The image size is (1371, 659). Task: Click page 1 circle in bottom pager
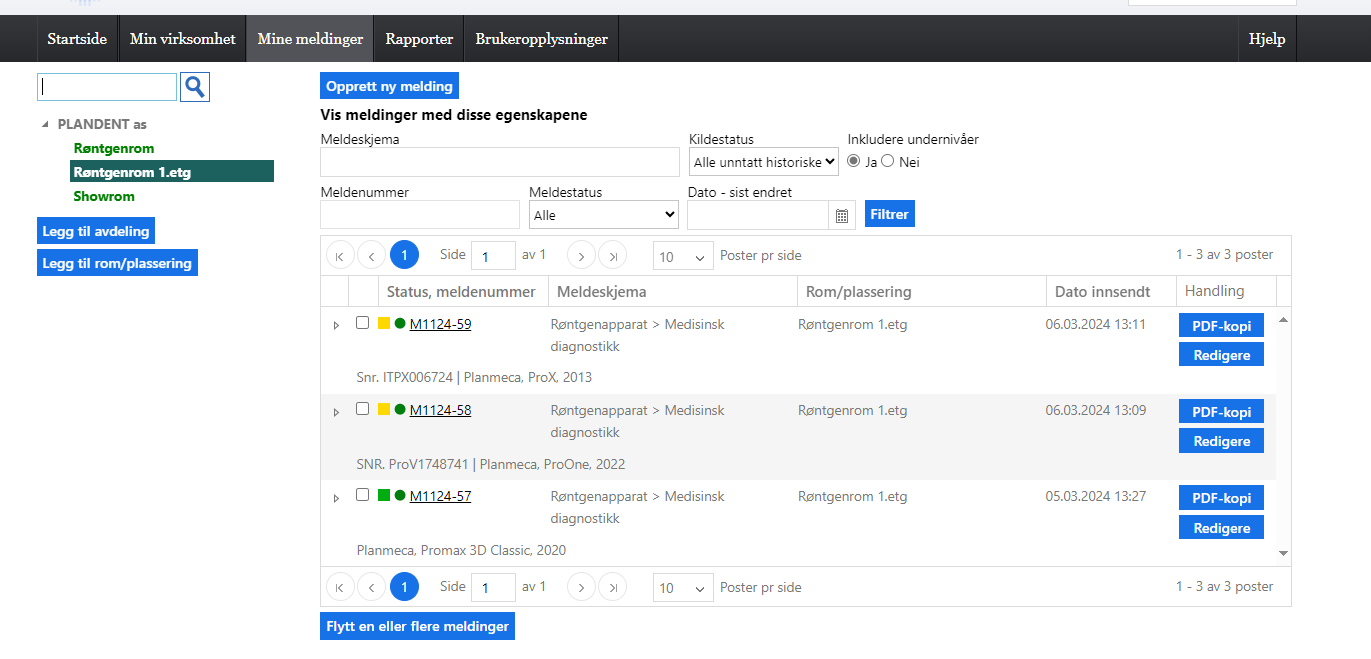(x=404, y=587)
